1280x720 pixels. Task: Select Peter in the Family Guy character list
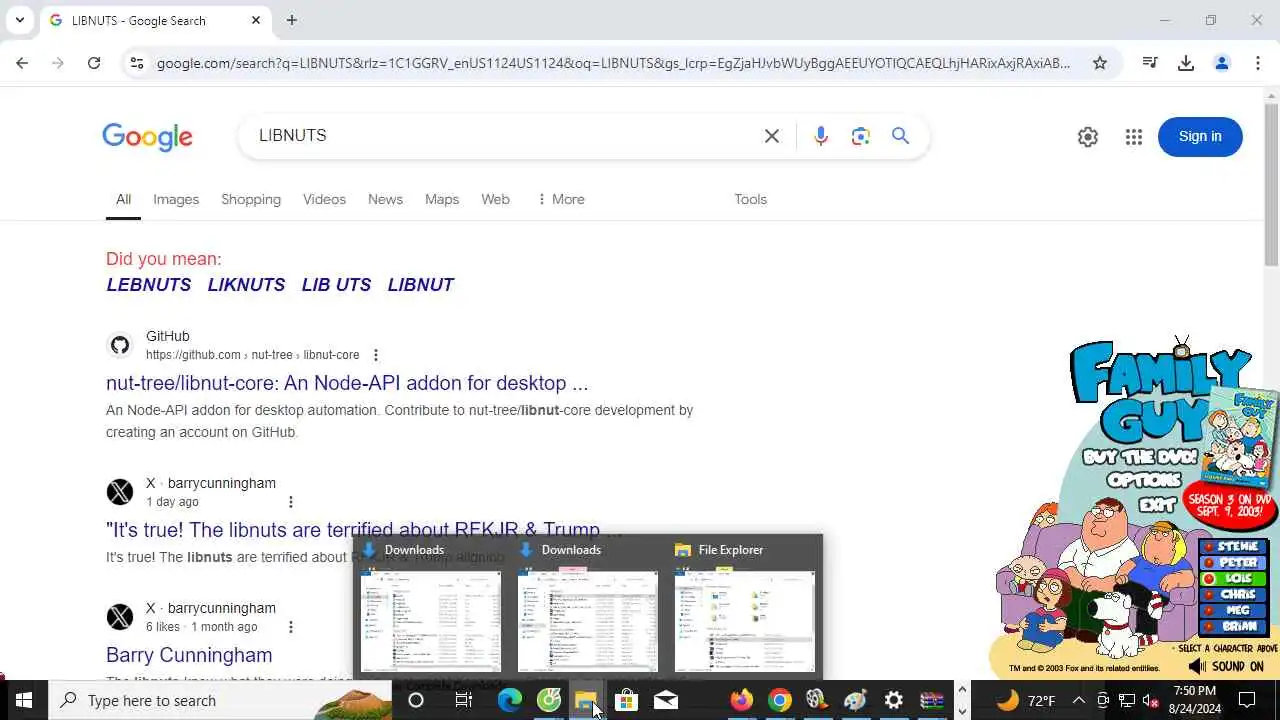[1235, 563]
